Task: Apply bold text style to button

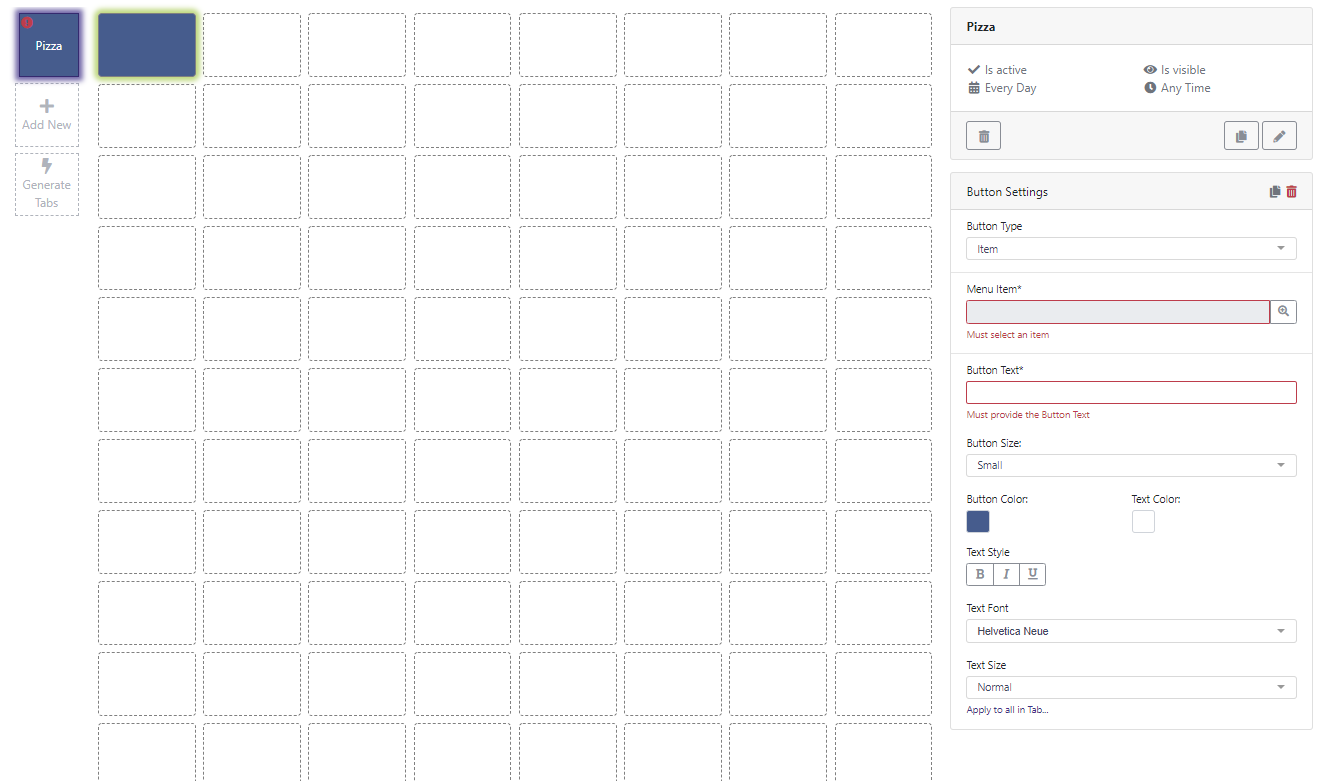Action: pos(979,574)
